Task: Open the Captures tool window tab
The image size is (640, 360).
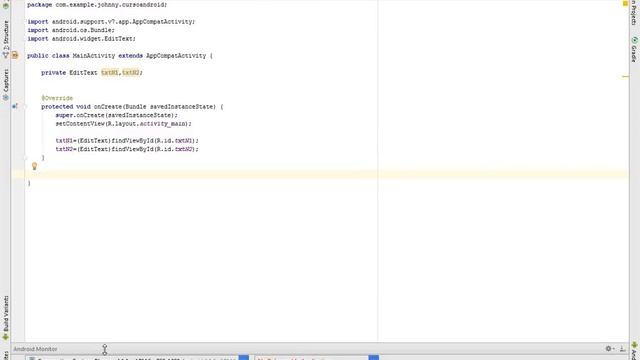Action: [x=6, y=84]
